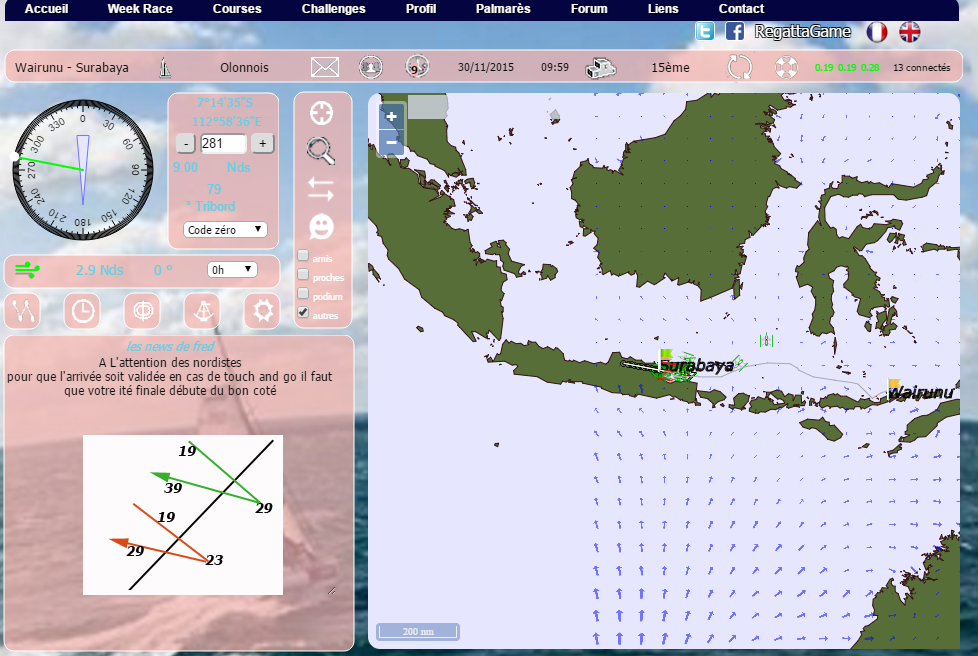This screenshot has width=978, height=656.
Task: Click the magnifying glass search icon
Action: coord(321,150)
